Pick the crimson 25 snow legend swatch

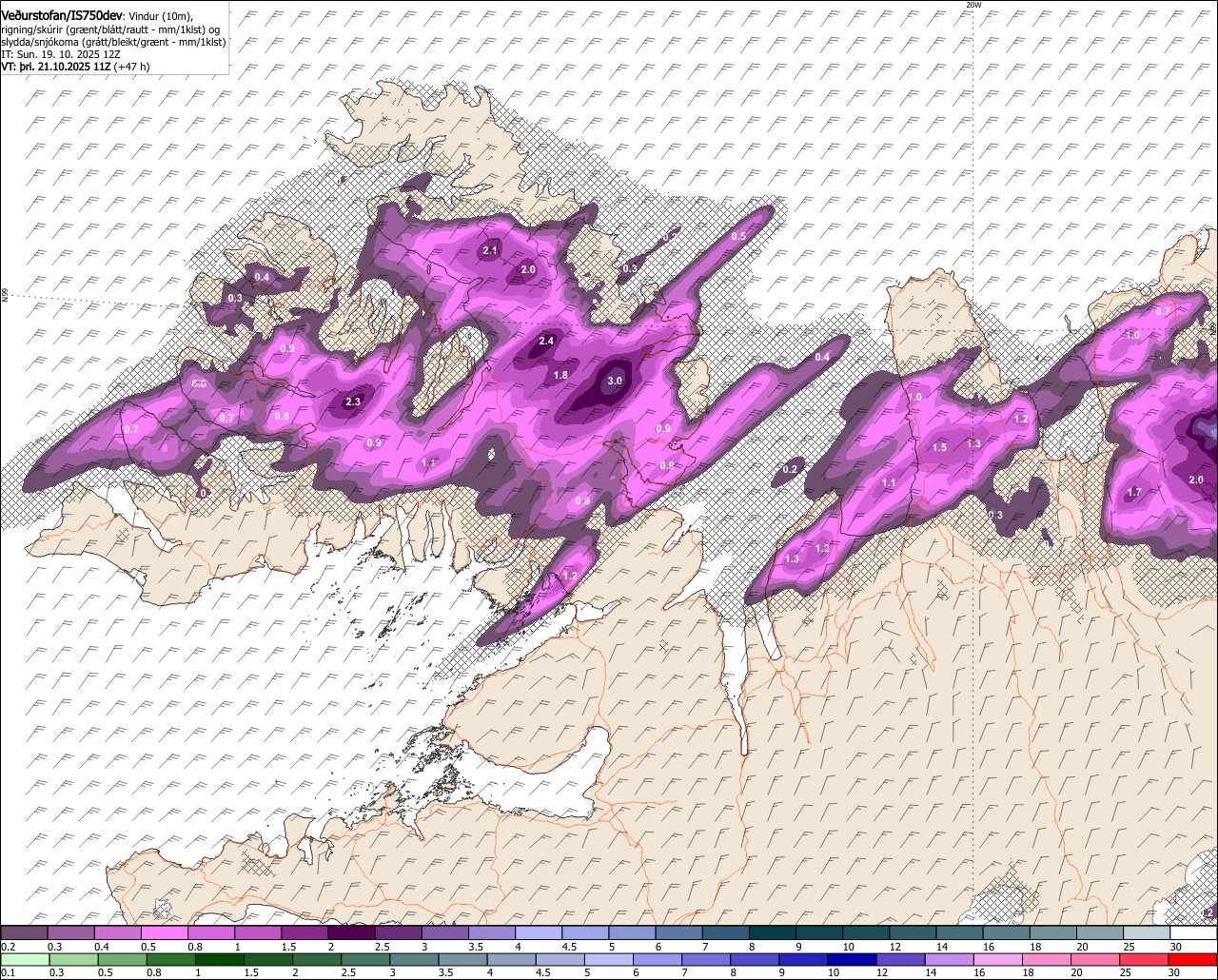point(1147,959)
